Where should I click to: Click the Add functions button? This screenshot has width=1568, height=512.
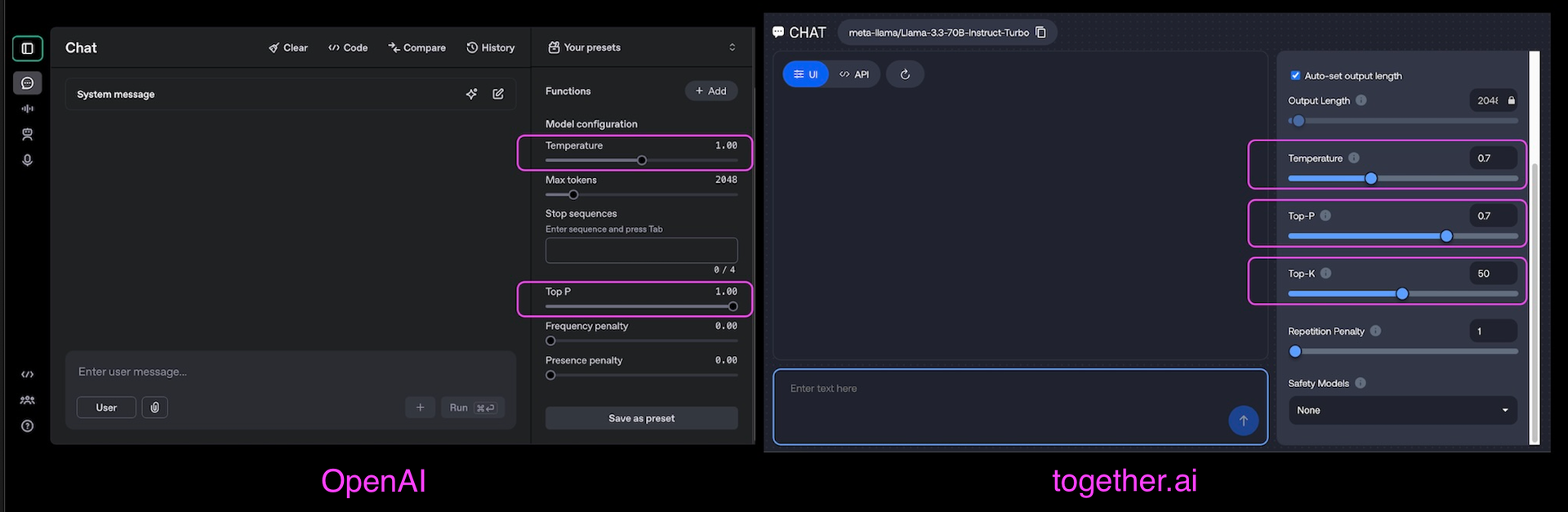[710, 91]
